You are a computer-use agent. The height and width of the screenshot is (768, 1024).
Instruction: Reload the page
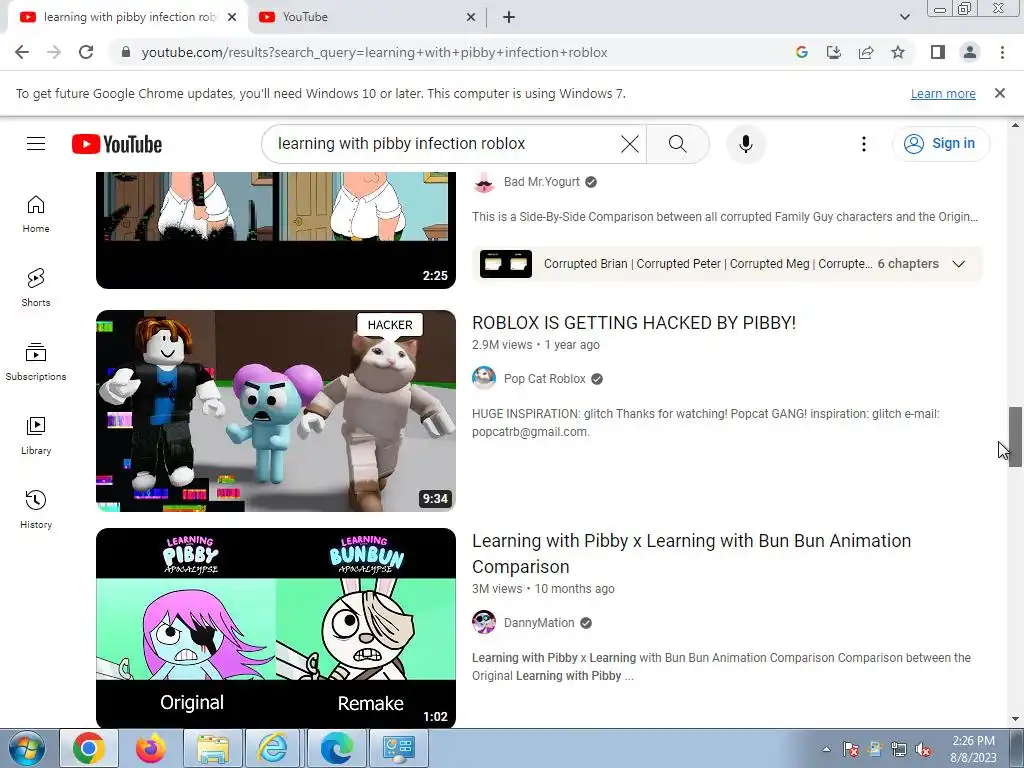[x=86, y=52]
